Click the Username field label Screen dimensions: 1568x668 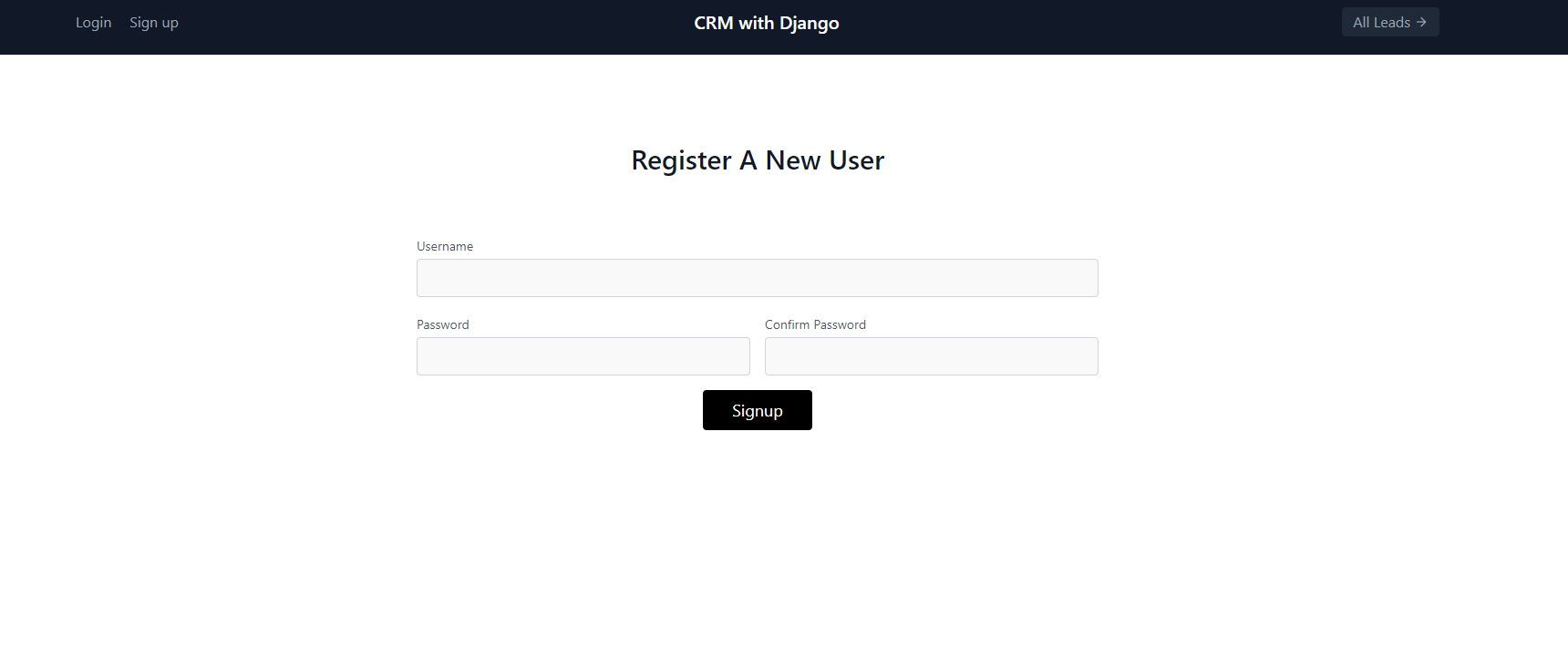click(445, 246)
